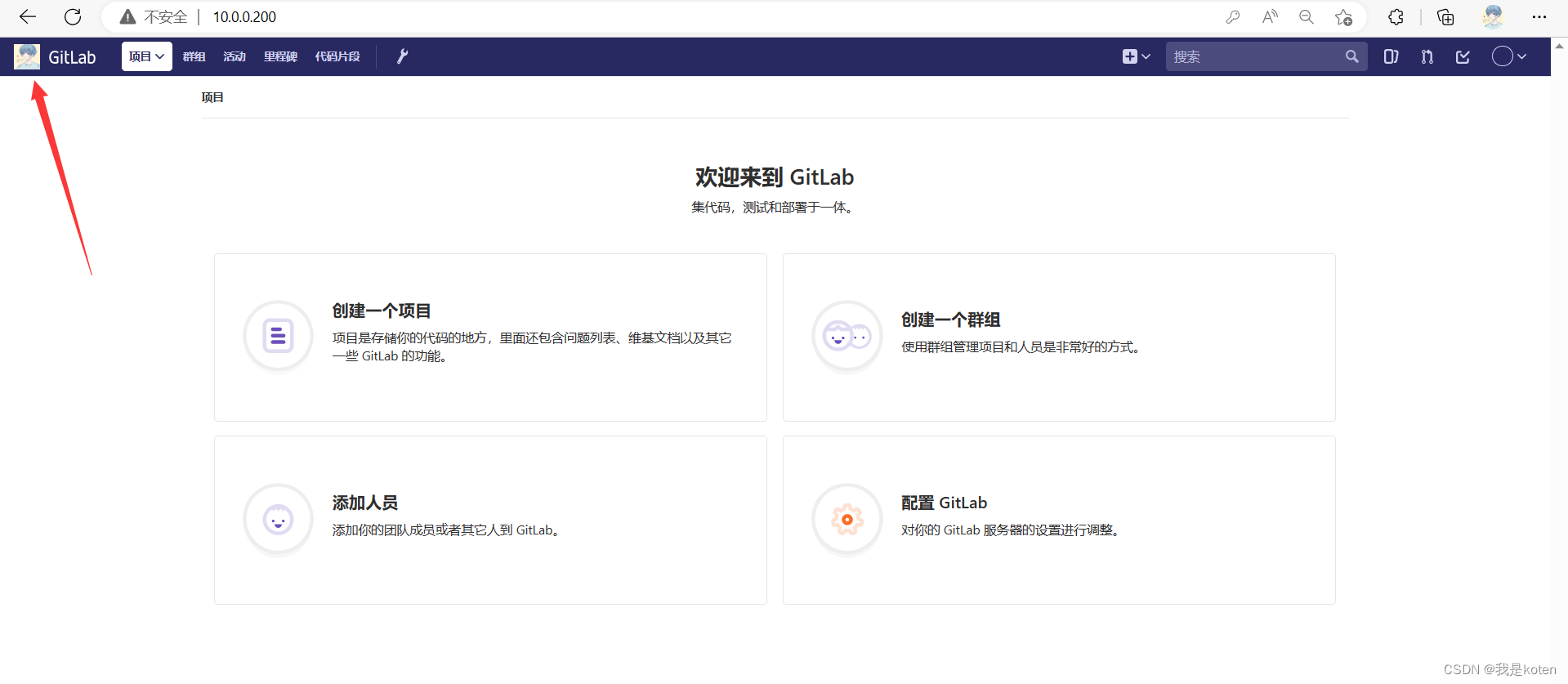Click the GitLab text in navbar

click(x=72, y=57)
